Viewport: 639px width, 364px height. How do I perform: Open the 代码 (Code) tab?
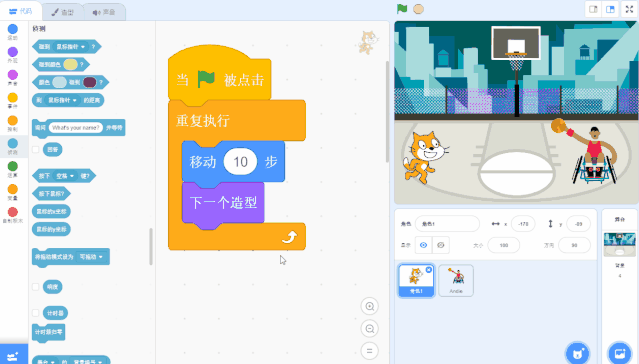[21, 11]
